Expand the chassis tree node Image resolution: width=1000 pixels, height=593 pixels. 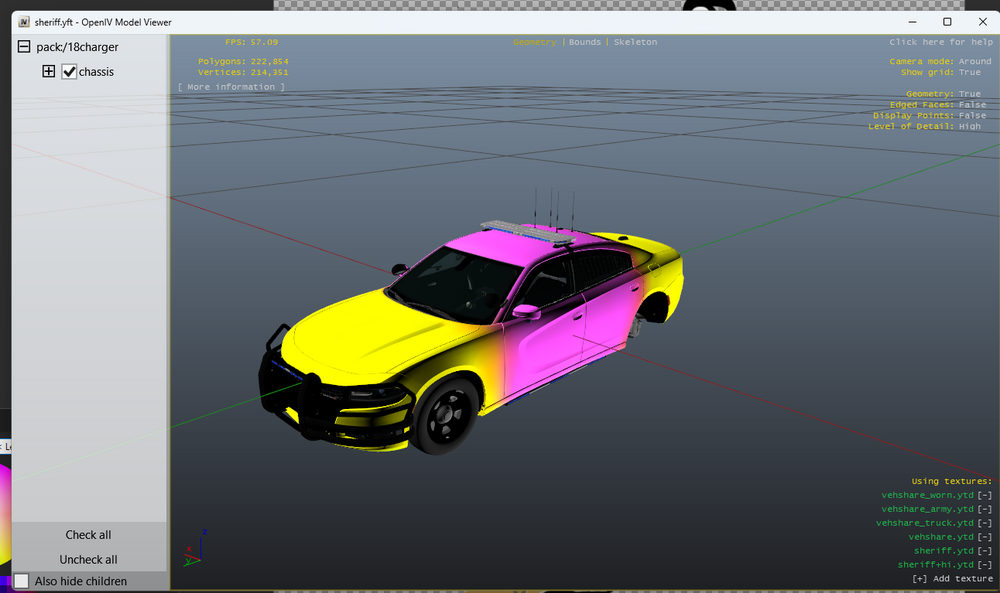48,71
